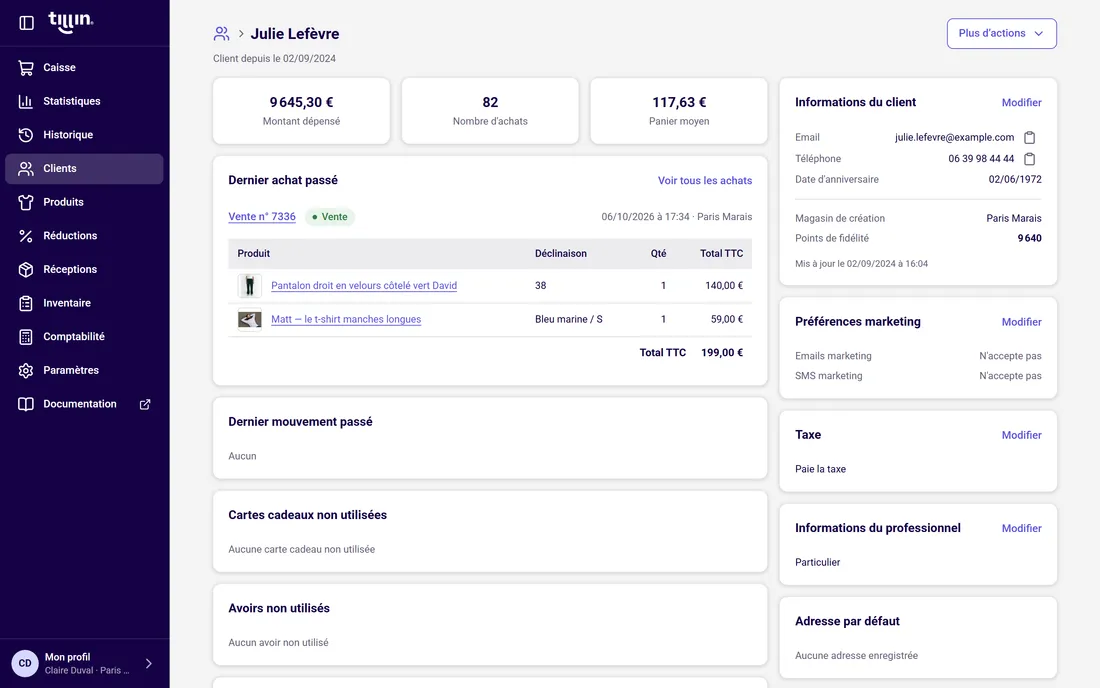
Task: Go back to clients list via breadcrumb icon
Action: pyautogui.click(x=222, y=34)
